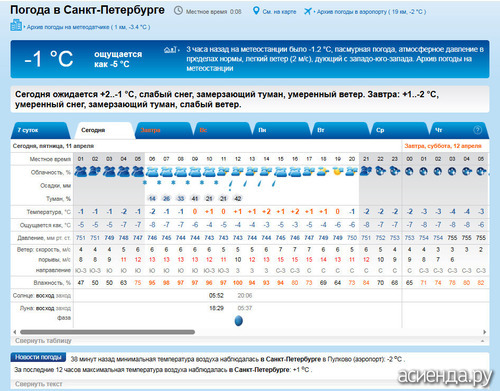Click the right scroll arrow of table
The height and width of the screenshot is (391, 500).
tap(484, 332)
